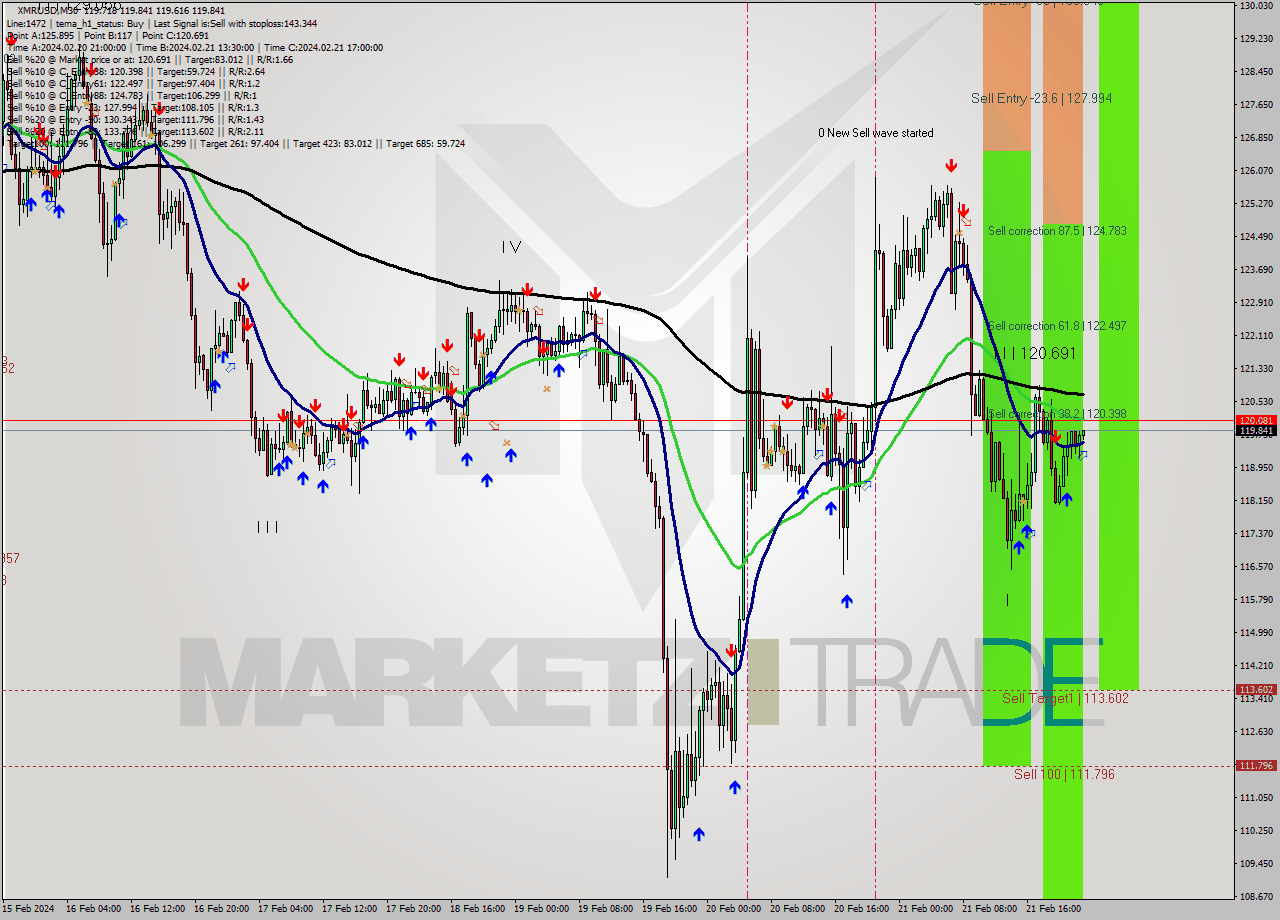Click the 114.210 price axis label
This screenshot has width=1280, height=920.
[x=1255, y=665]
